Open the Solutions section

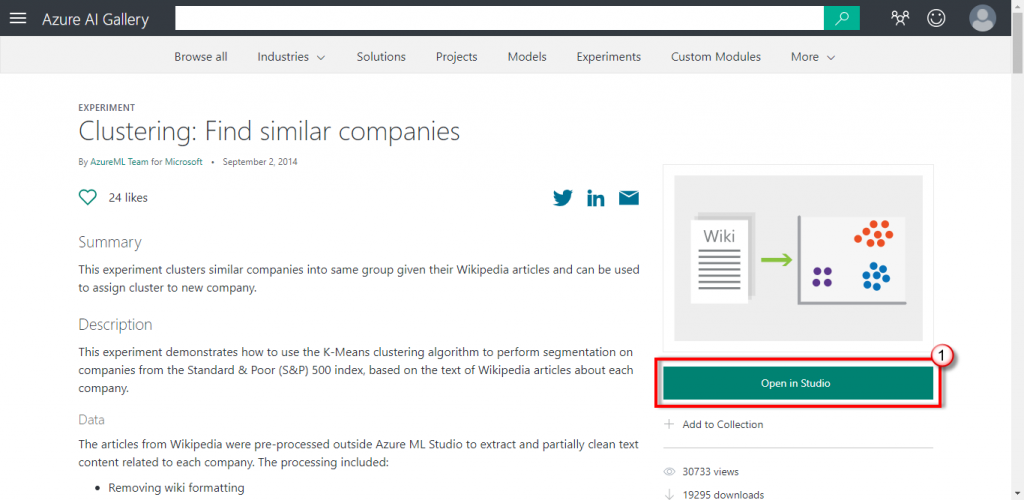pos(381,57)
